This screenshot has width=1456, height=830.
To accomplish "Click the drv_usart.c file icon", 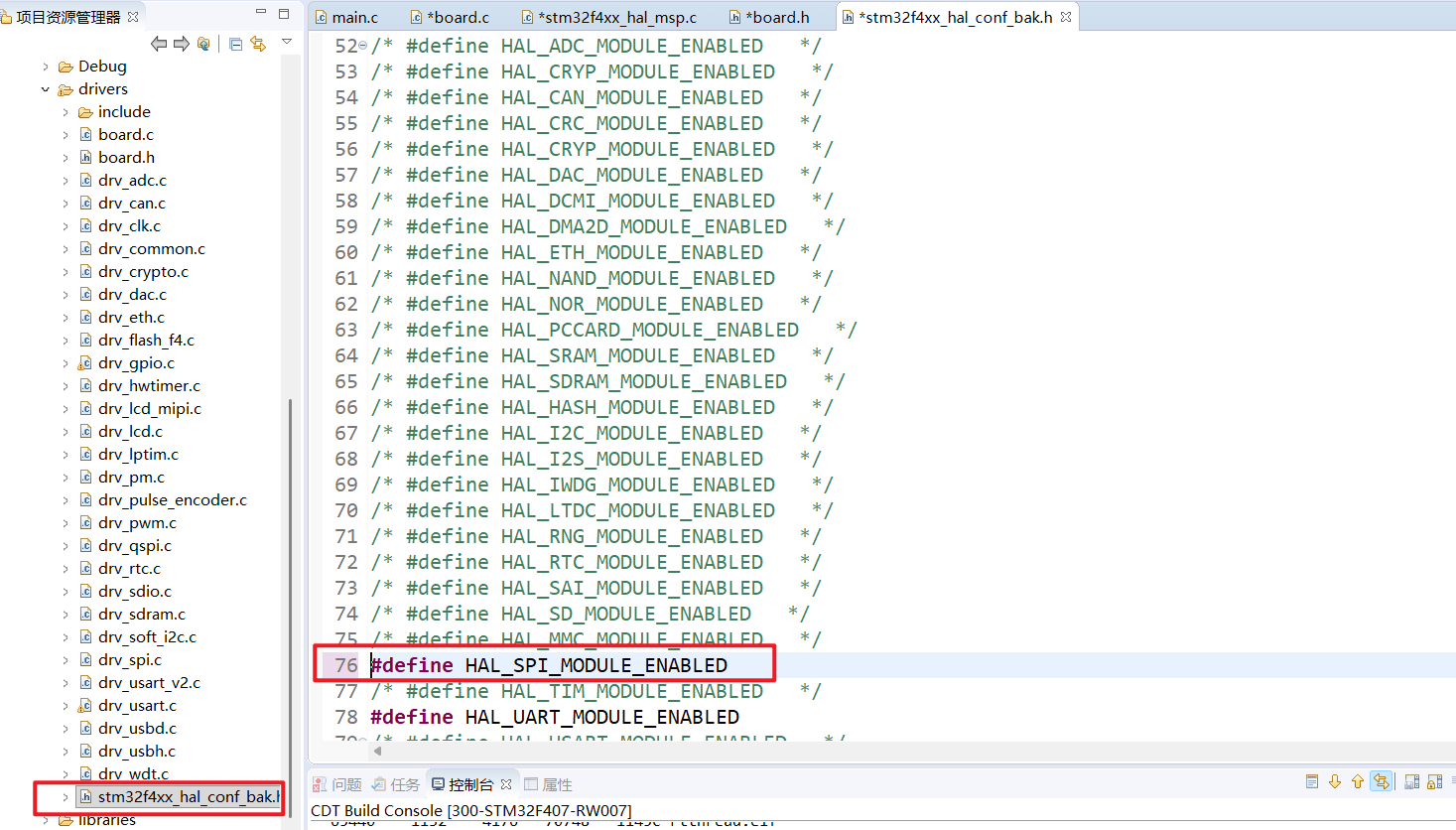I will click(x=85, y=706).
